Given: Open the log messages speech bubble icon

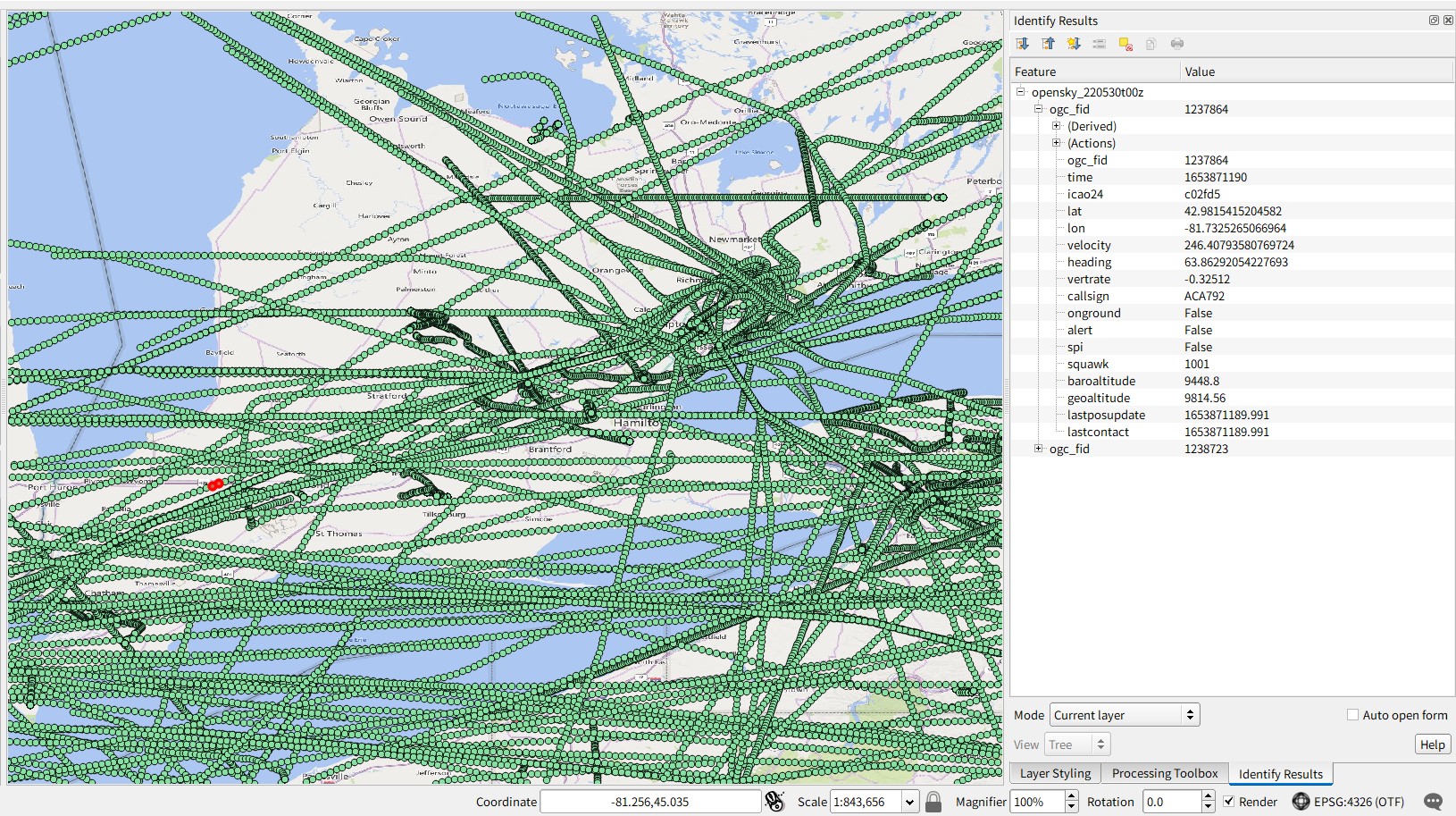Looking at the screenshot, I should tap(1433, 802).
